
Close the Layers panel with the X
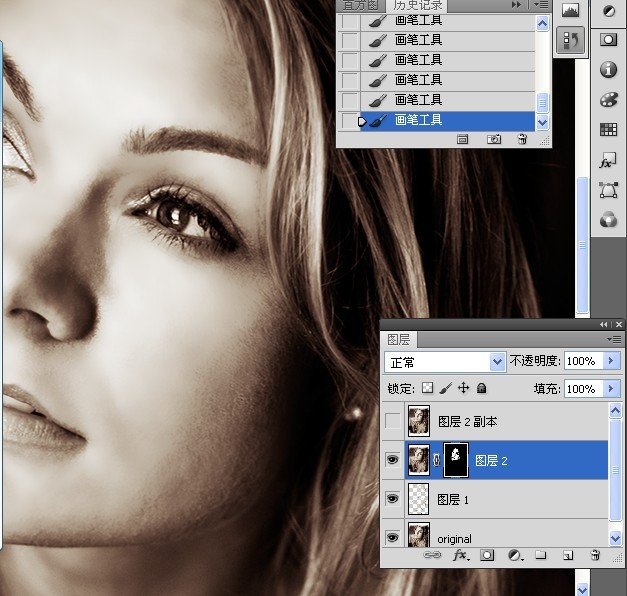619,324
